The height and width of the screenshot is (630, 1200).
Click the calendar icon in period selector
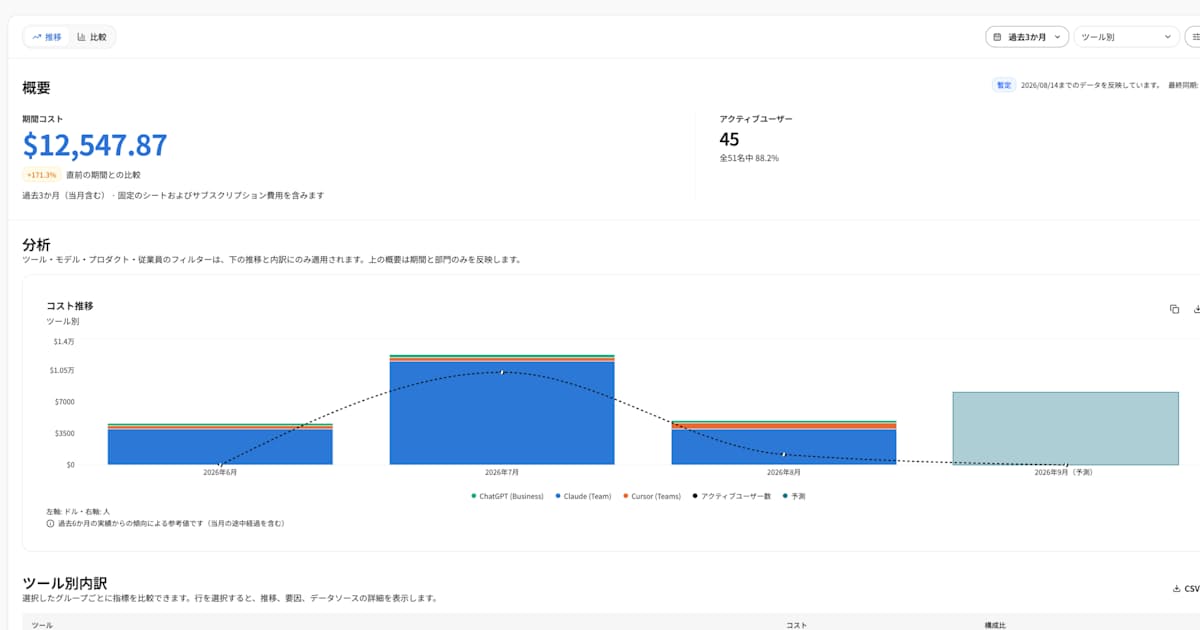[997, 37]
